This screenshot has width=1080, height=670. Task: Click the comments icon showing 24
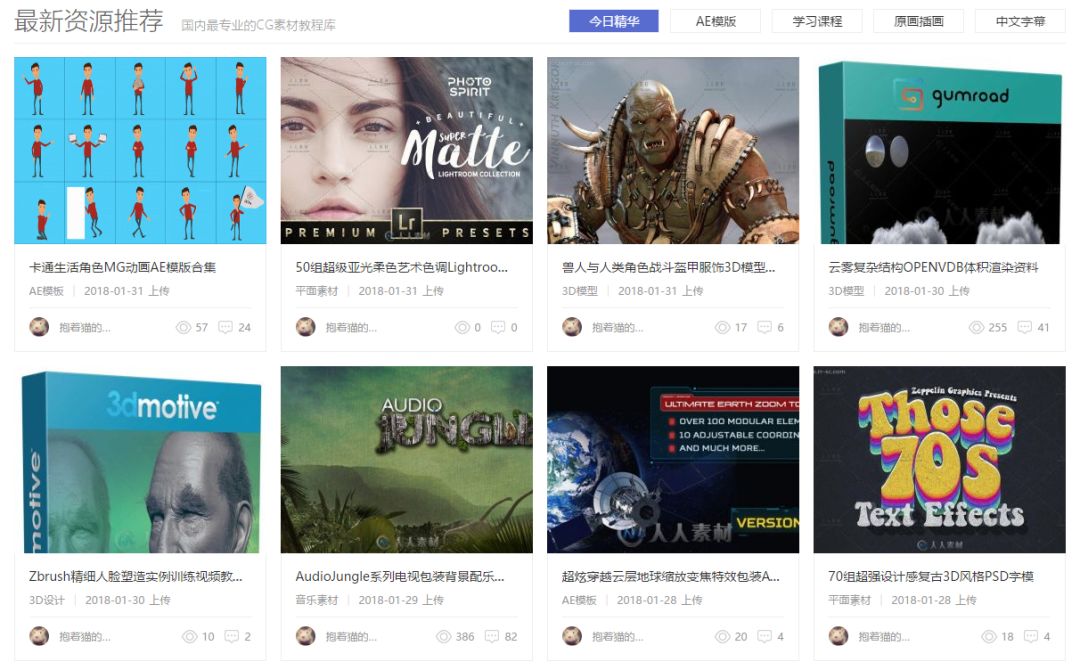tap(225, 327)
